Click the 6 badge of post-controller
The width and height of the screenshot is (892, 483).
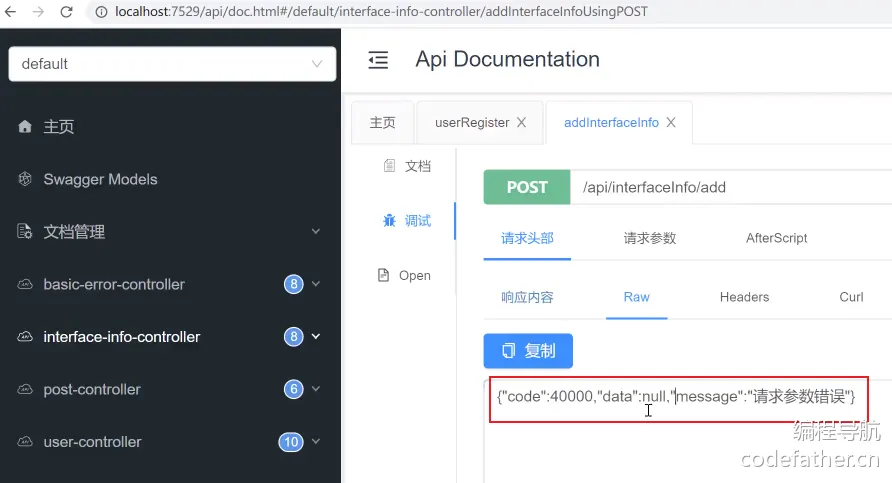point(294,389)
